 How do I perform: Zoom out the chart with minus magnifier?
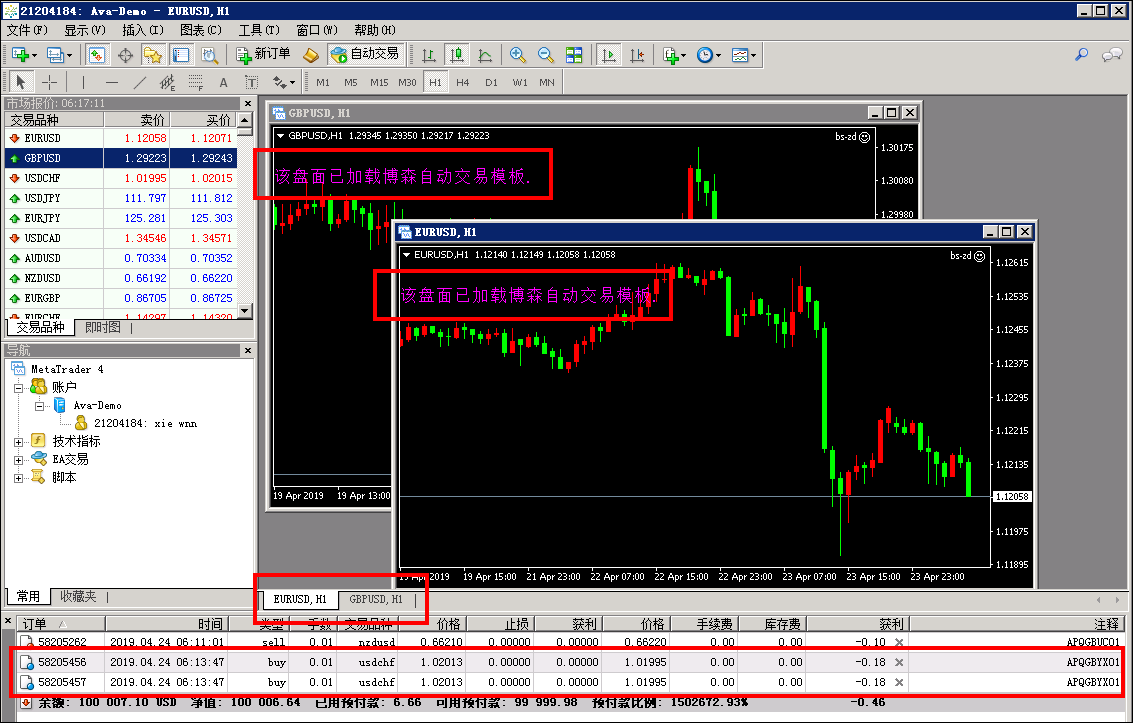(x=546, y=55)
